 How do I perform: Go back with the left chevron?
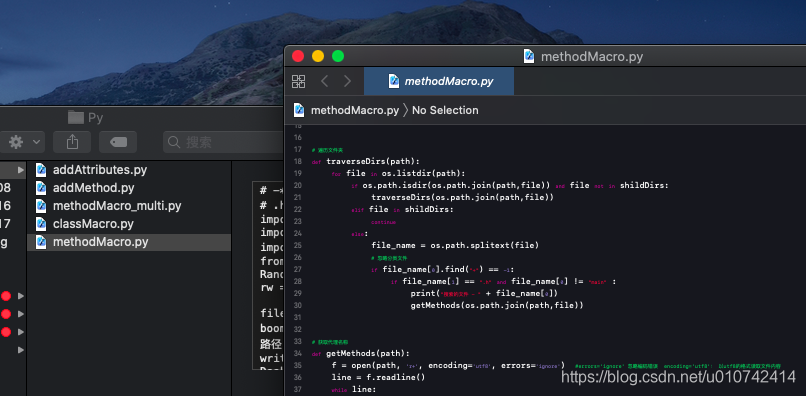coord(324,81)
